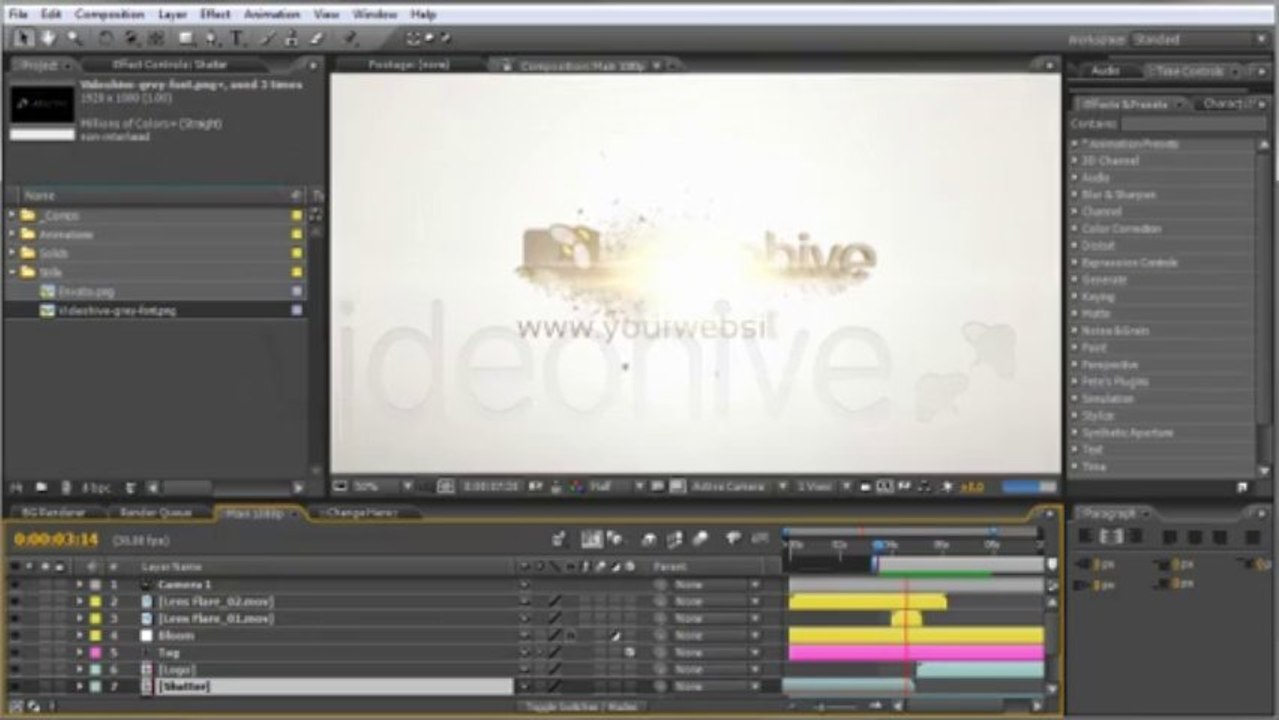Expand the Shatter layer properties
The height and width of the screenshot is (720, 1279).
coord(79,686)
